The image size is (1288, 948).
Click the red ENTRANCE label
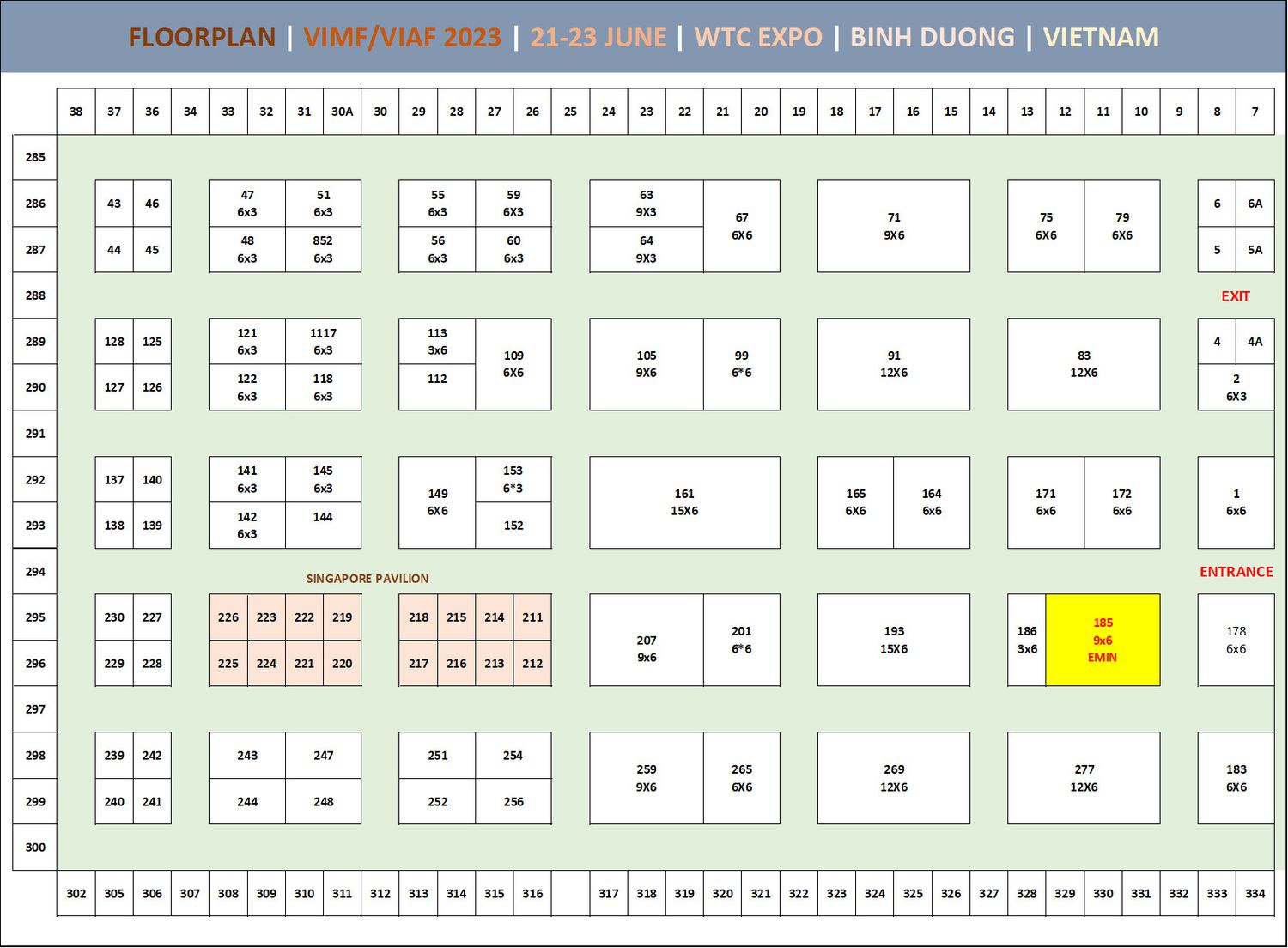[1236, 572]
